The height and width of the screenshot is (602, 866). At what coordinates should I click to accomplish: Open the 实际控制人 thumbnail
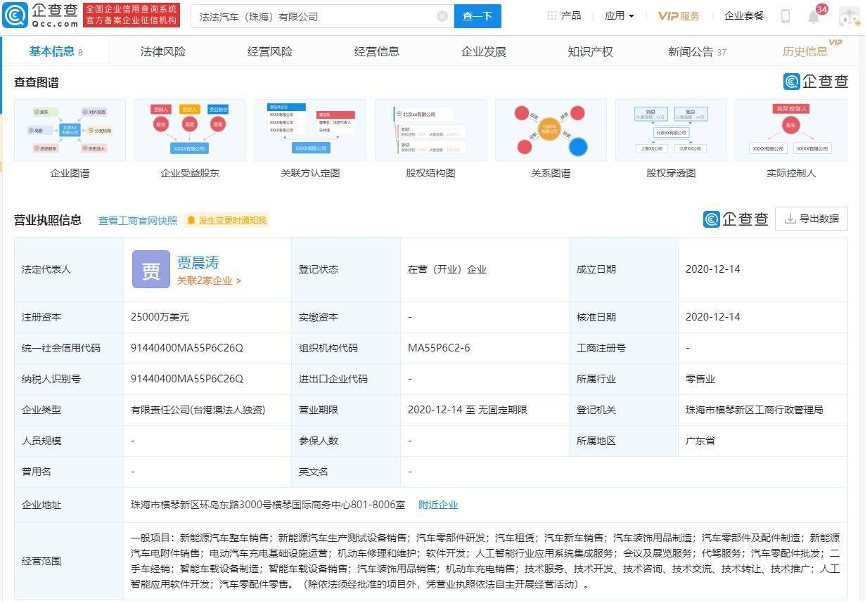[x=790, y=131]
